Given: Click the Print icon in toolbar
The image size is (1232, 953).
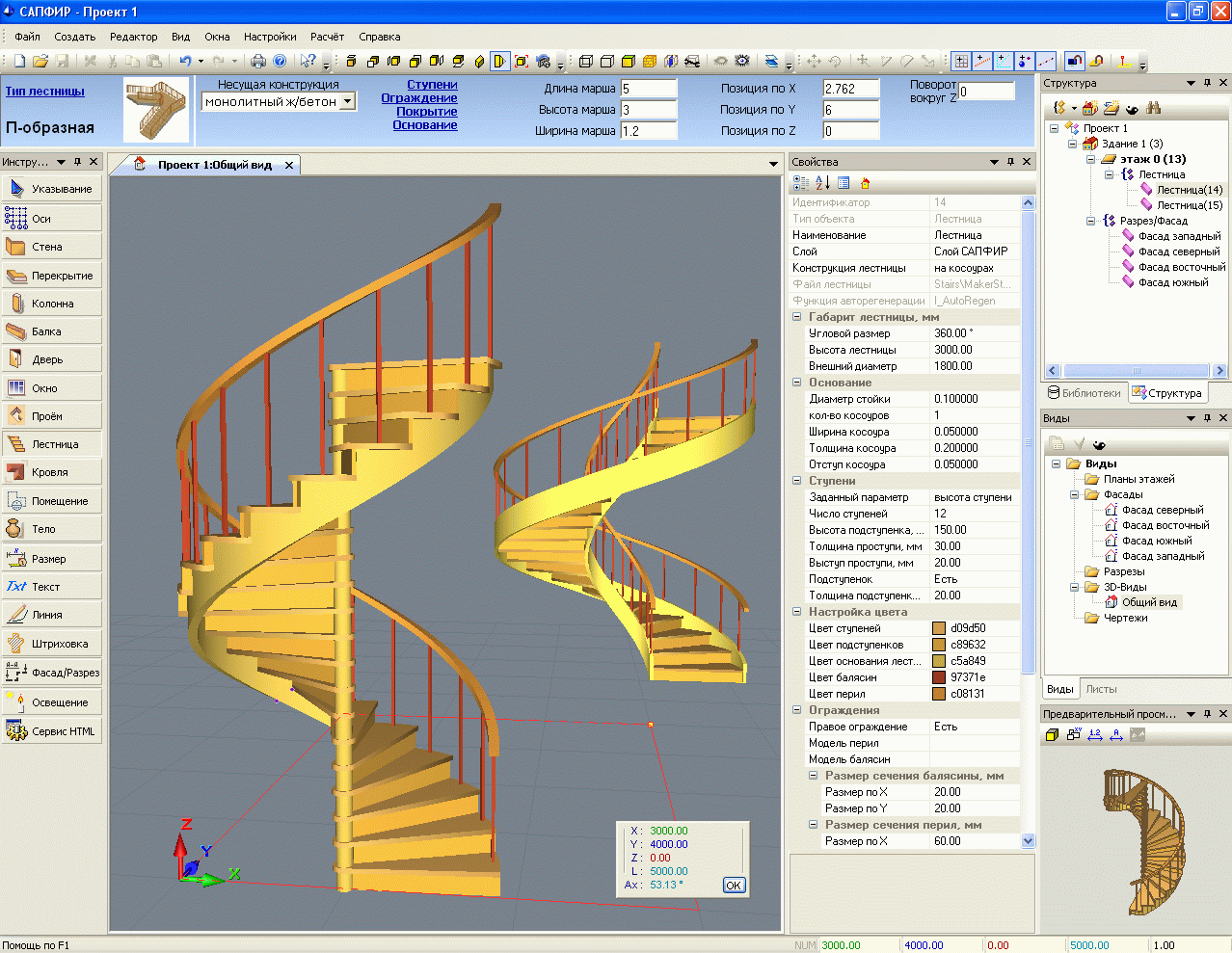Looking at the screenshot, I should [x=257, y=61].
